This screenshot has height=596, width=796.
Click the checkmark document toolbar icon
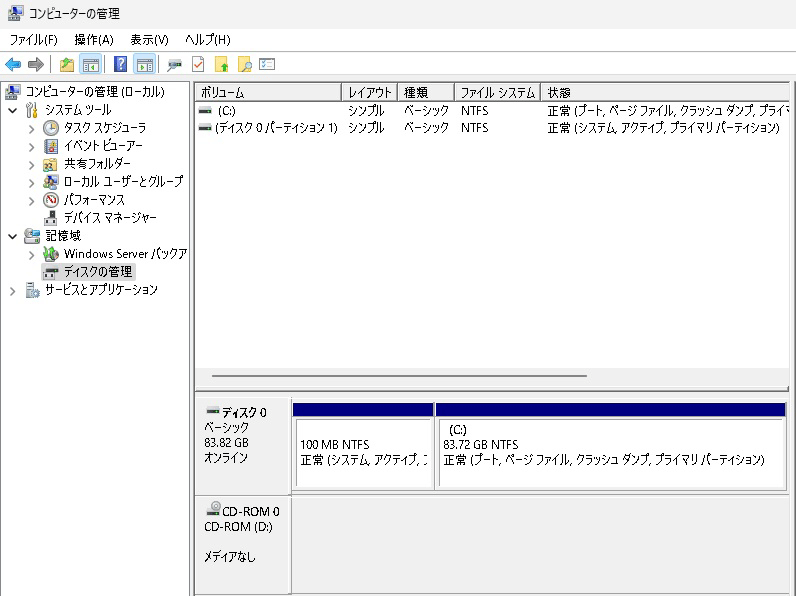tap(198, 65)
